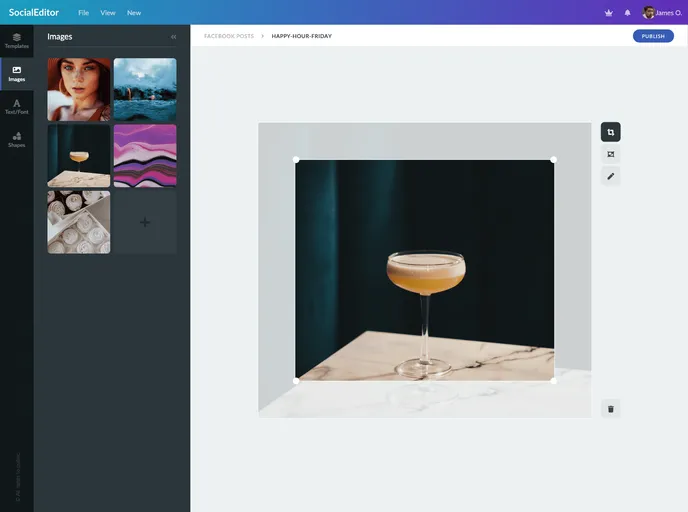Collapse the Images panel

tap(173, 36)
